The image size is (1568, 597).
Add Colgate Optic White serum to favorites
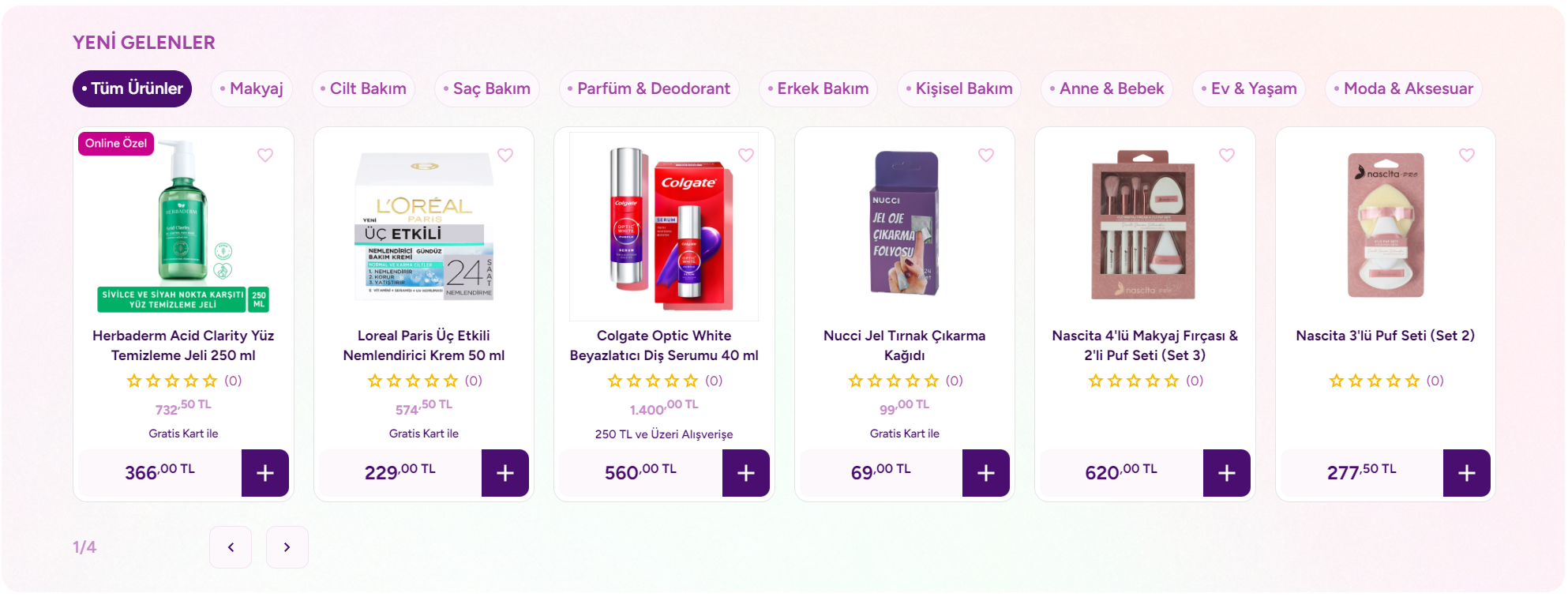pos(746,156)
